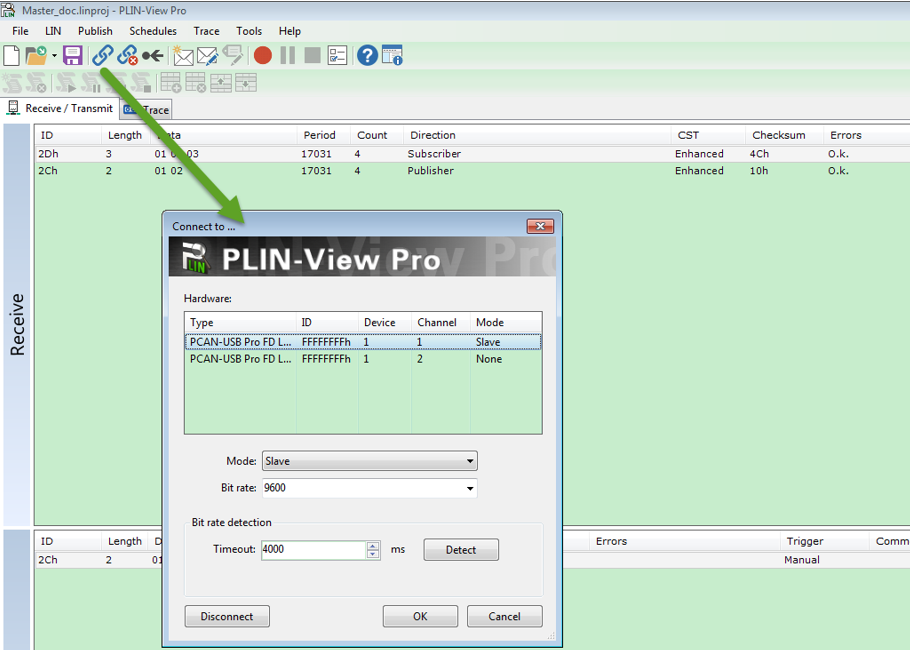This screenshot has height=650, width=910.
Task: Click the stop trace square button
Action: (x=313, y=56)
